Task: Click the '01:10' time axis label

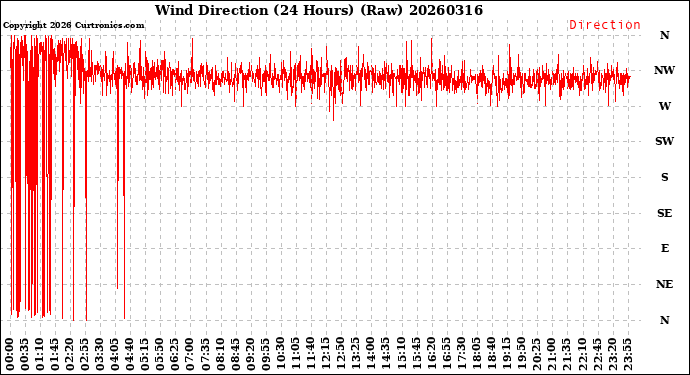Action: point(40,354)
